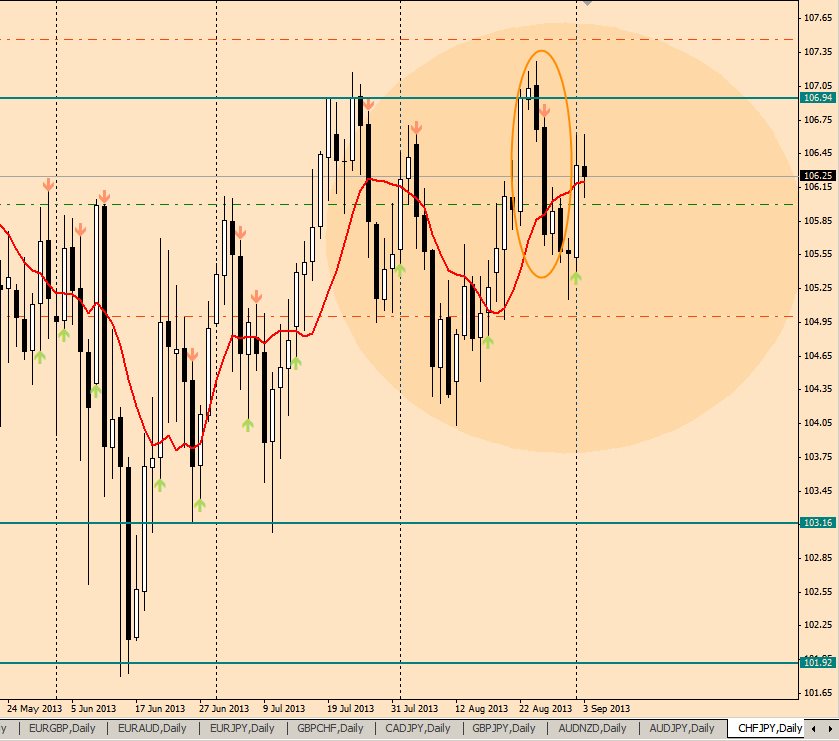Image resolution: width=839 pixels, height=741 pixels.
Task: Click the 103.16 support level label
Action: 818,522
